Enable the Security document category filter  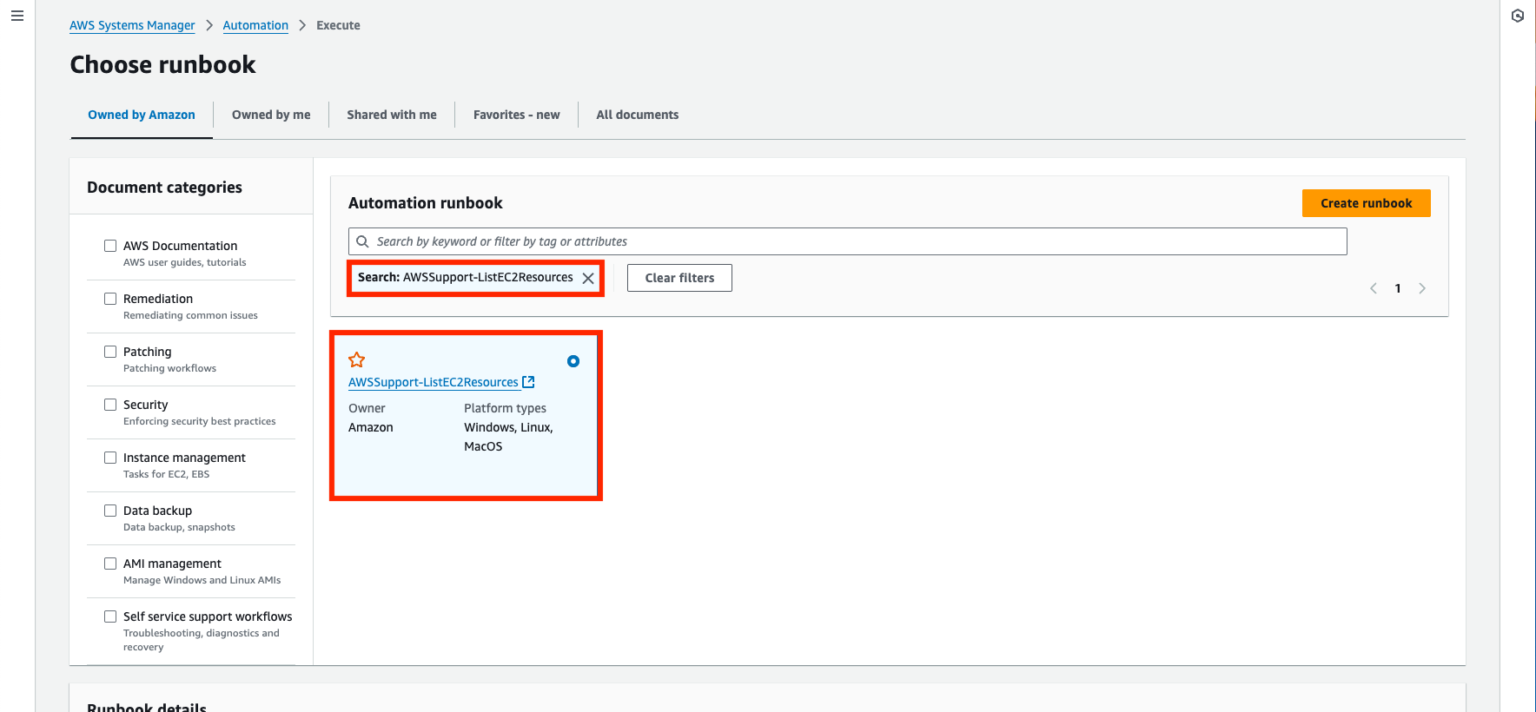[110, 404]
